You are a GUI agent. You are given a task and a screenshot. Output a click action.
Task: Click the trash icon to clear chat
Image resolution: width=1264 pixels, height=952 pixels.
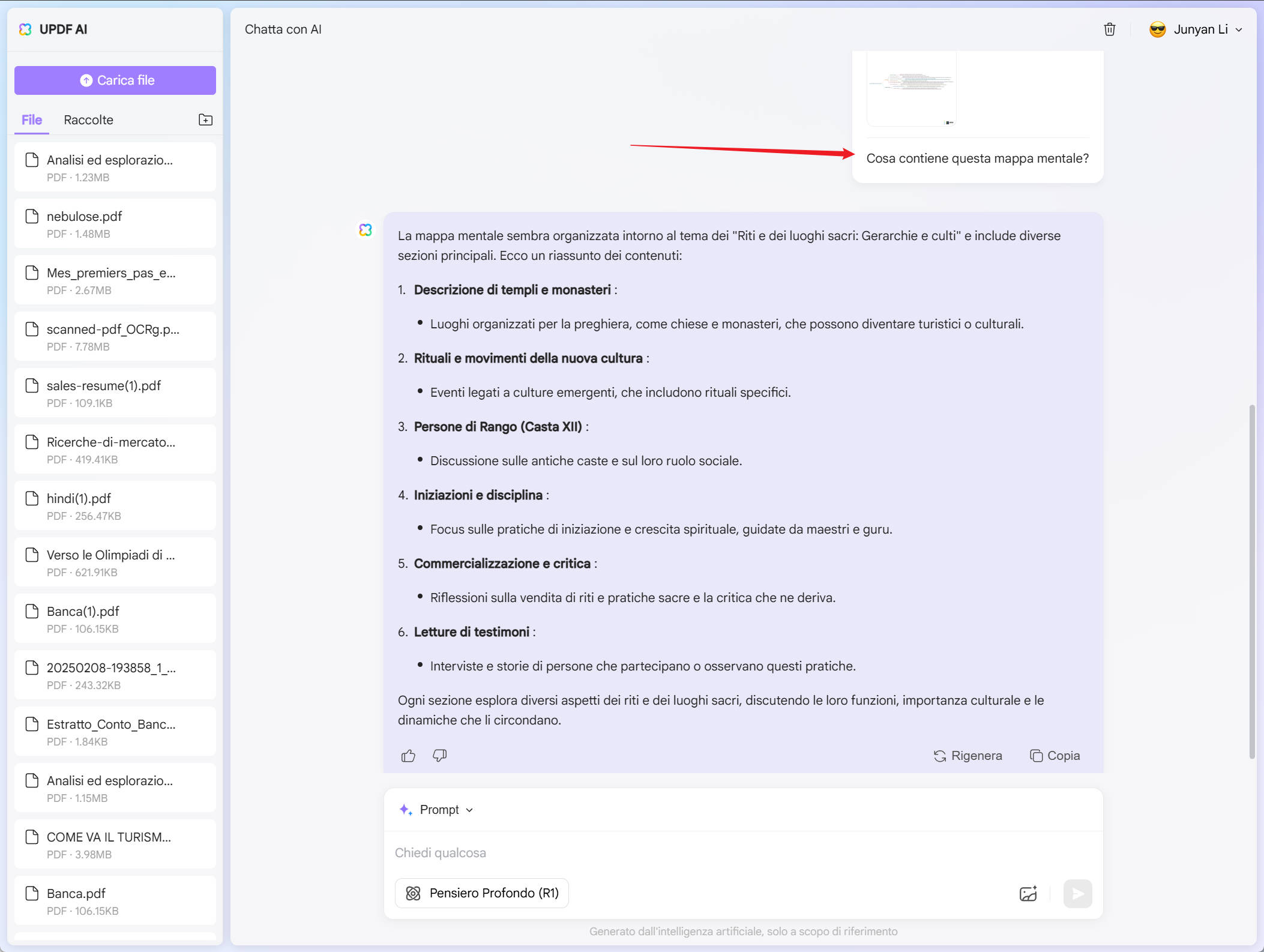pyautogui.click(x=1109, y=29)
